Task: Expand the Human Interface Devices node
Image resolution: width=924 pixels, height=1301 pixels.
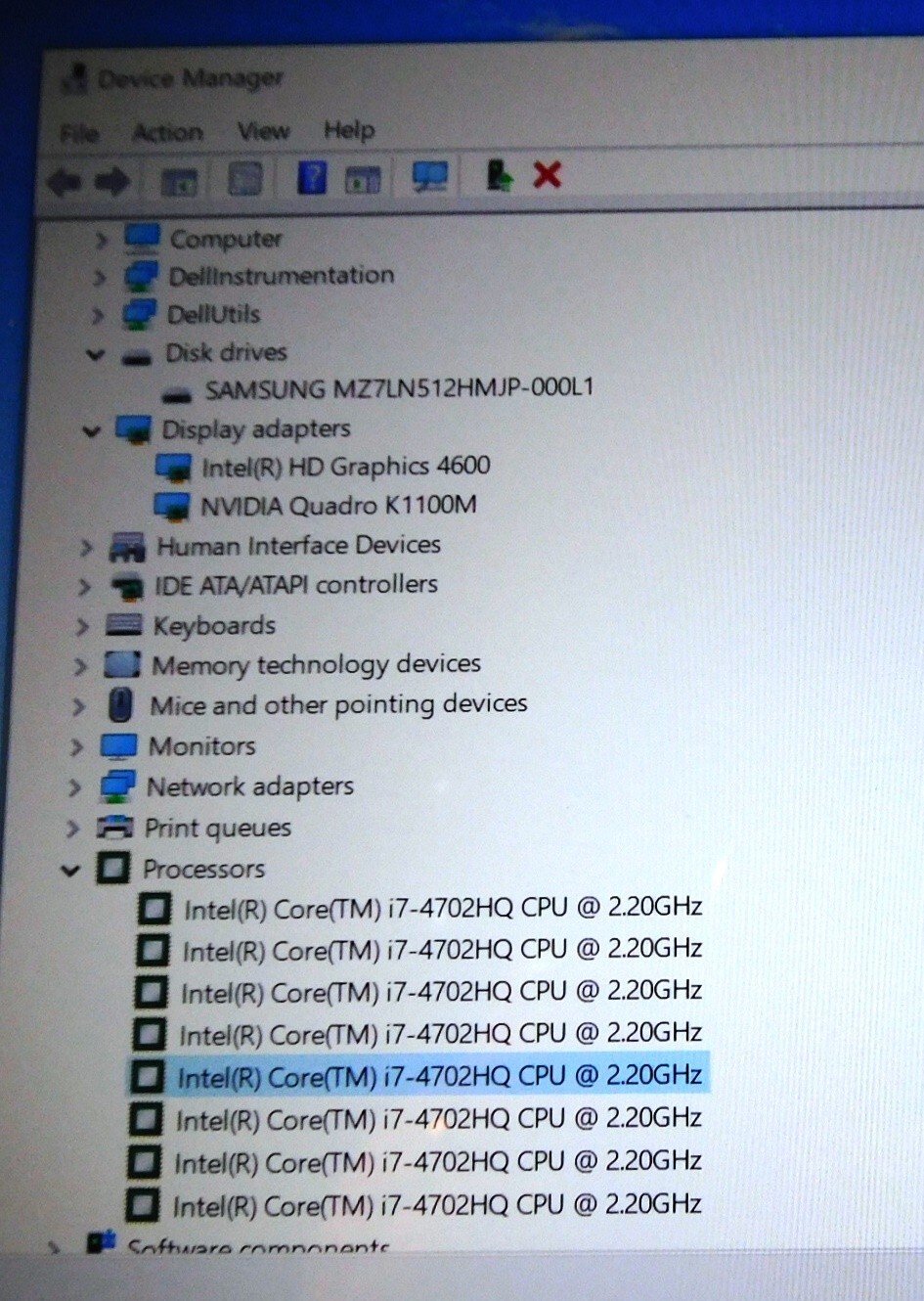Action: click(86, 548)
